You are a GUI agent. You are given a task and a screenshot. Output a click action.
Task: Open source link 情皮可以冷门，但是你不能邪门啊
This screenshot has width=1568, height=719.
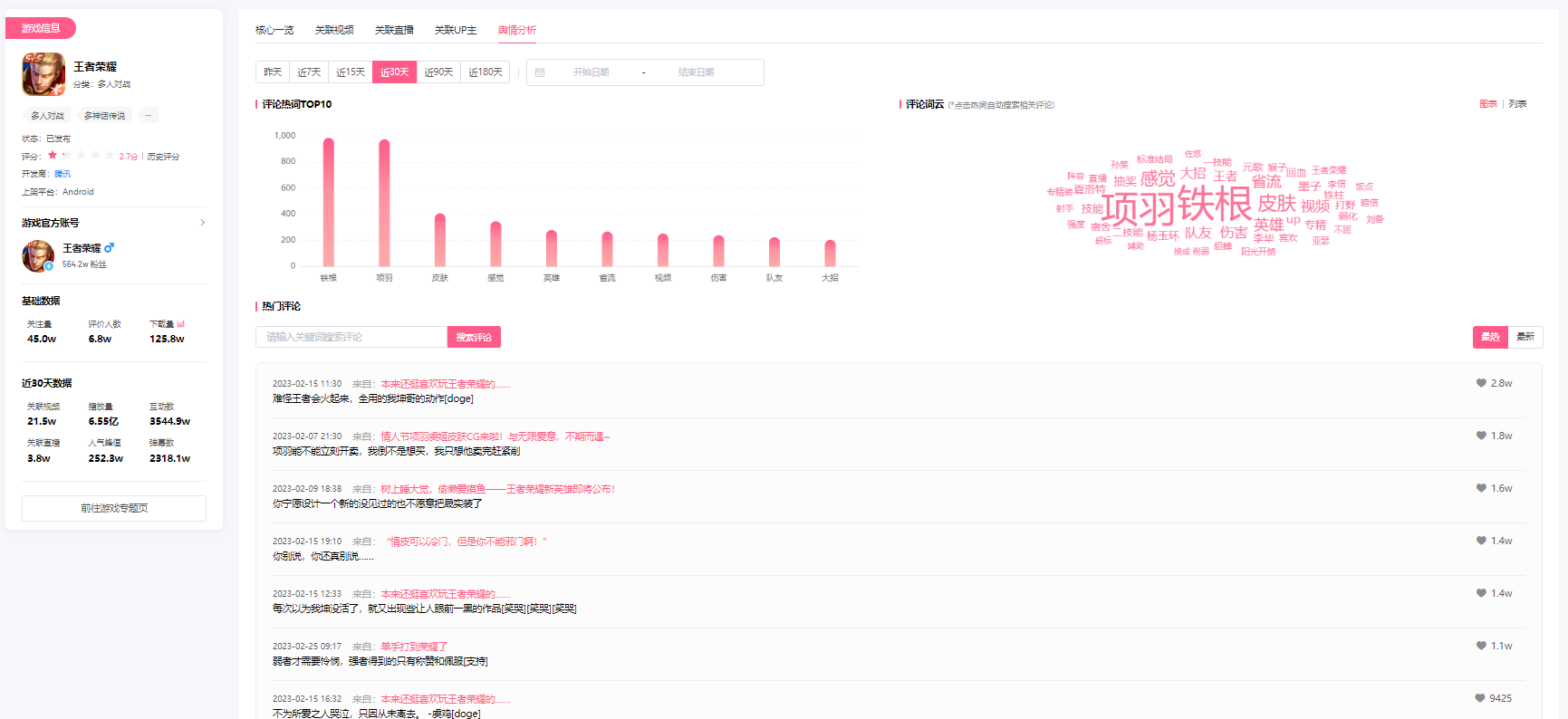pyautogui.click(x=467, y=542)
